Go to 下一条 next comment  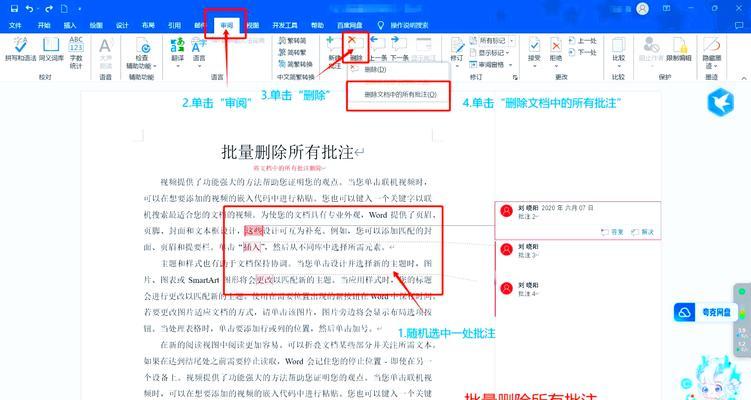pyautogui.click(x=399, y=48)
